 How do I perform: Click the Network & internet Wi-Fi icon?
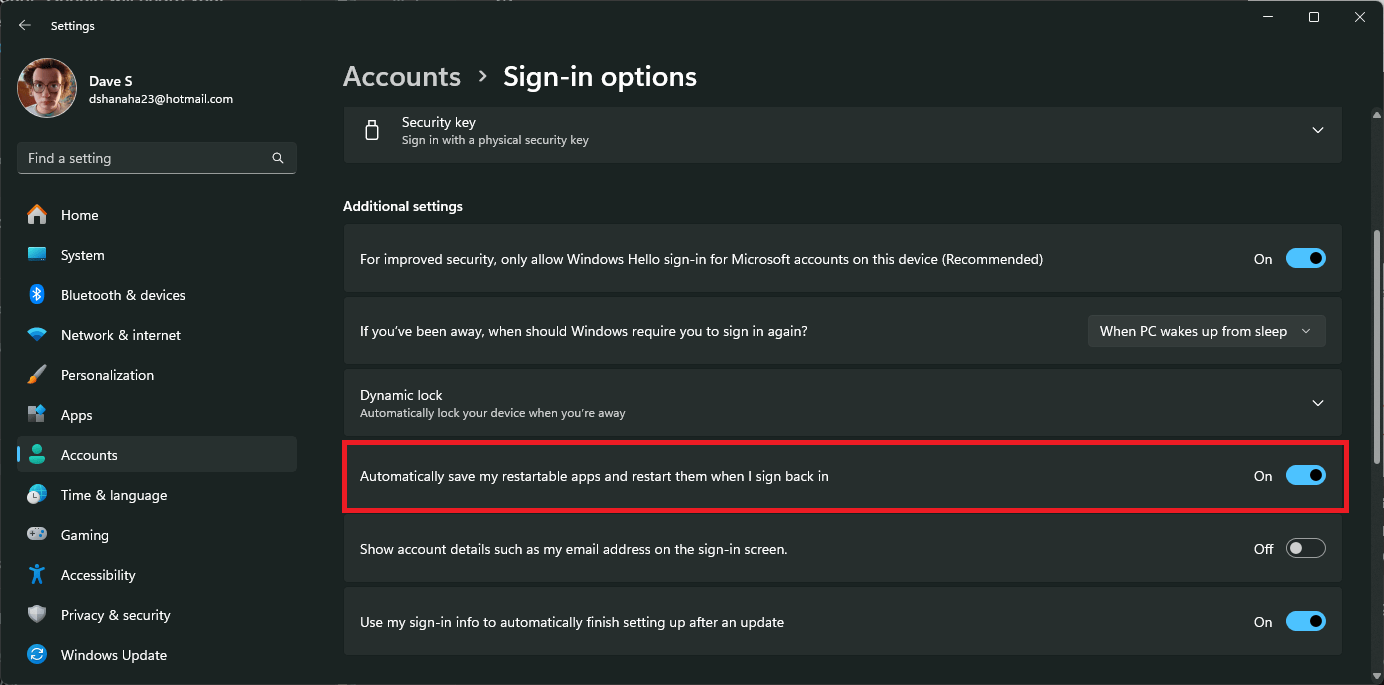(x=37, y=335)
